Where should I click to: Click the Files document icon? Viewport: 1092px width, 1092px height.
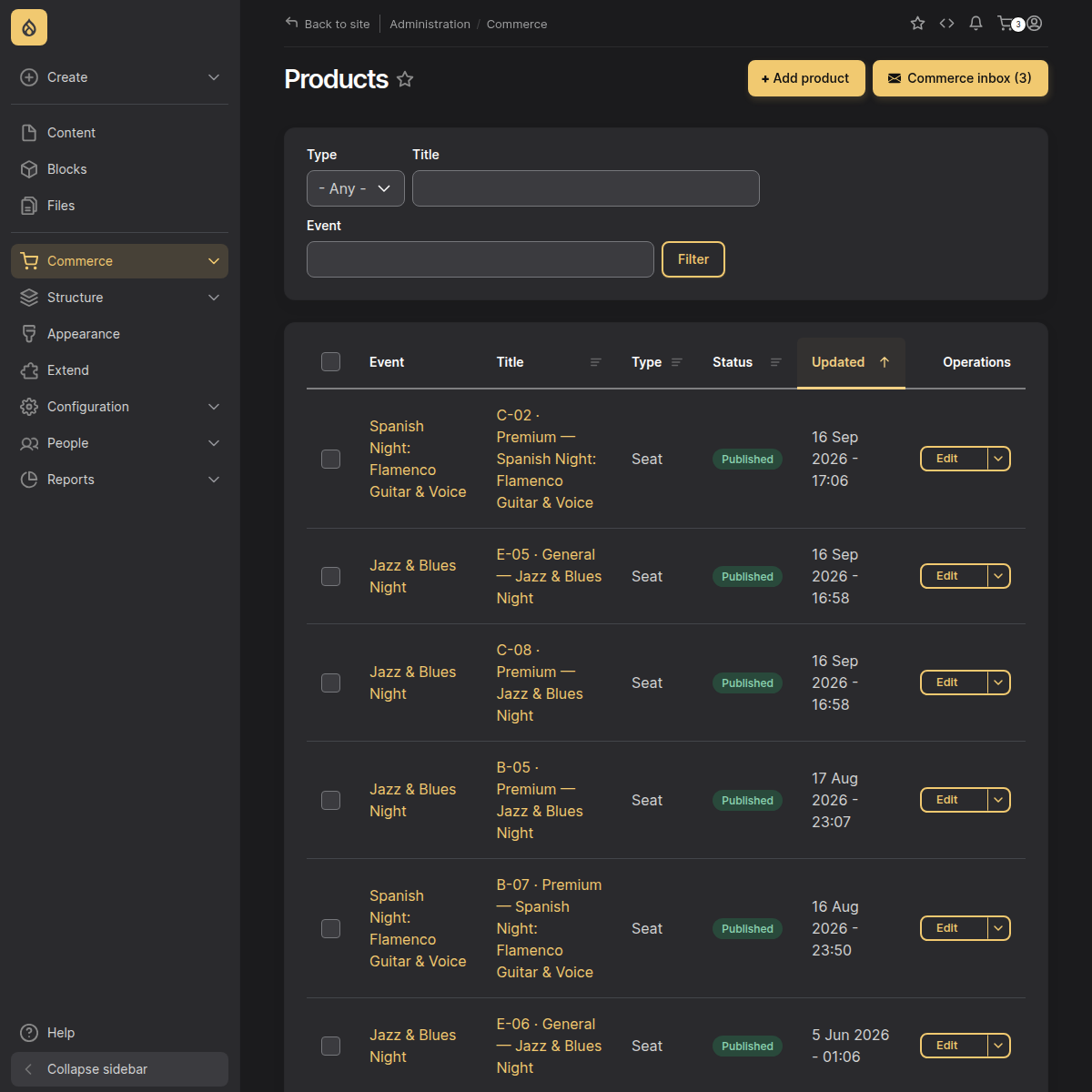29,206
